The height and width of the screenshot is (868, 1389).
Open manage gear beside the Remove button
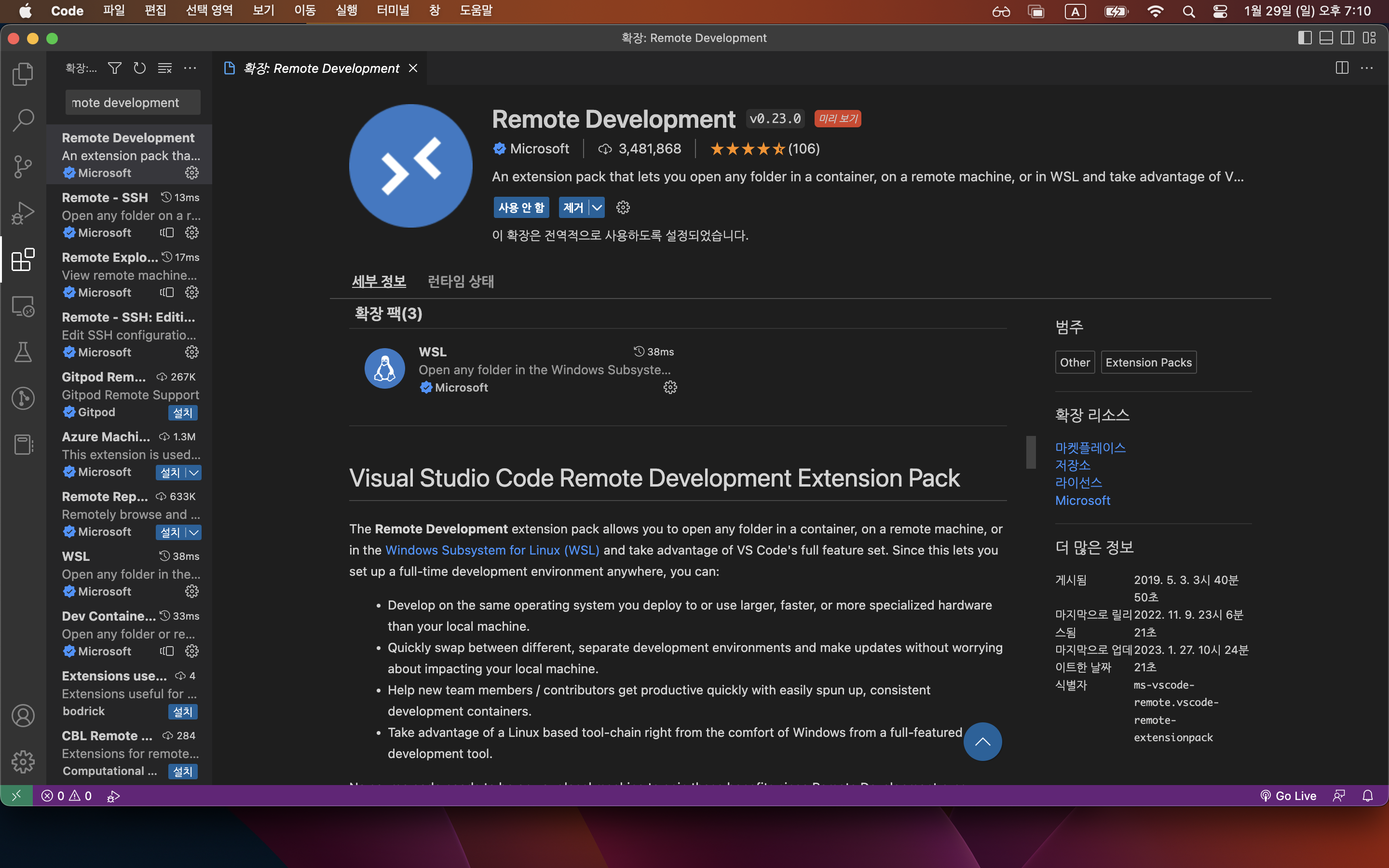click(x=623, y=207)
